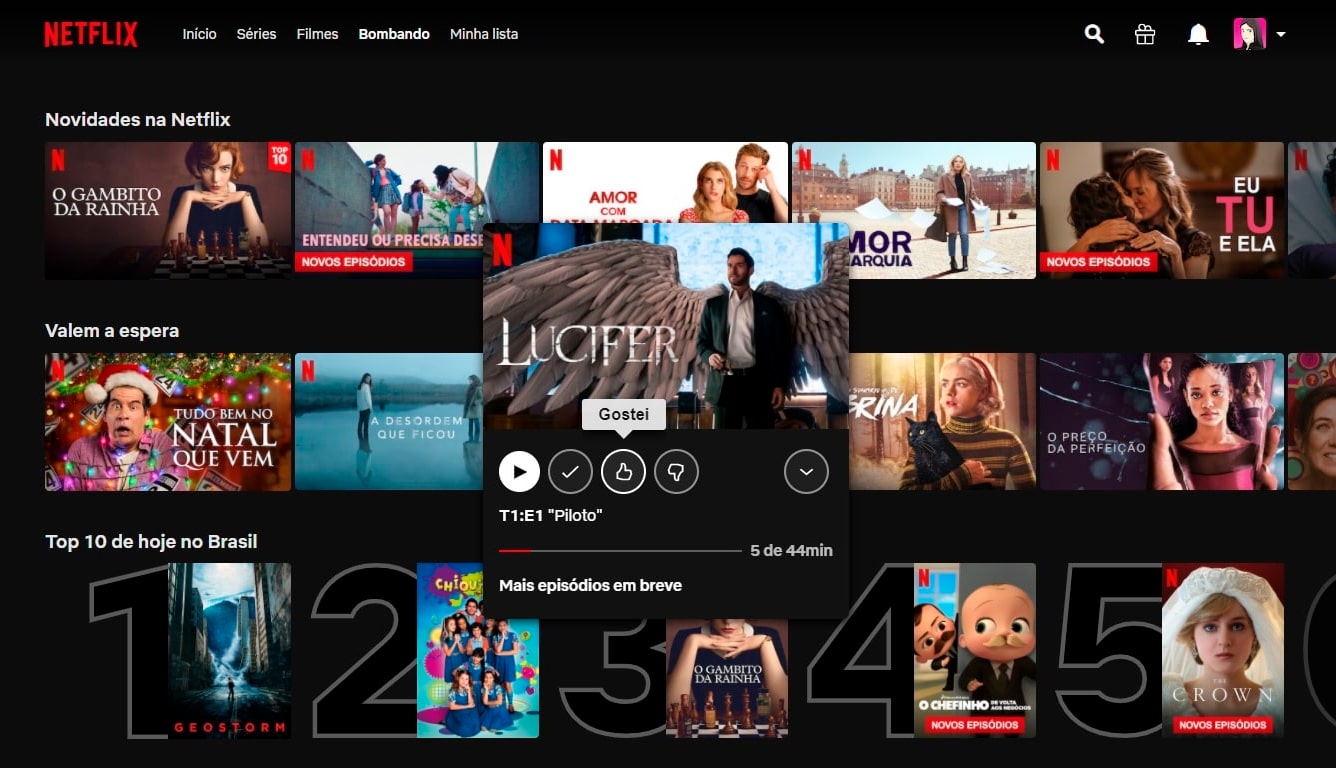Open the profile dropdown arrow

tap(1281, 34)
